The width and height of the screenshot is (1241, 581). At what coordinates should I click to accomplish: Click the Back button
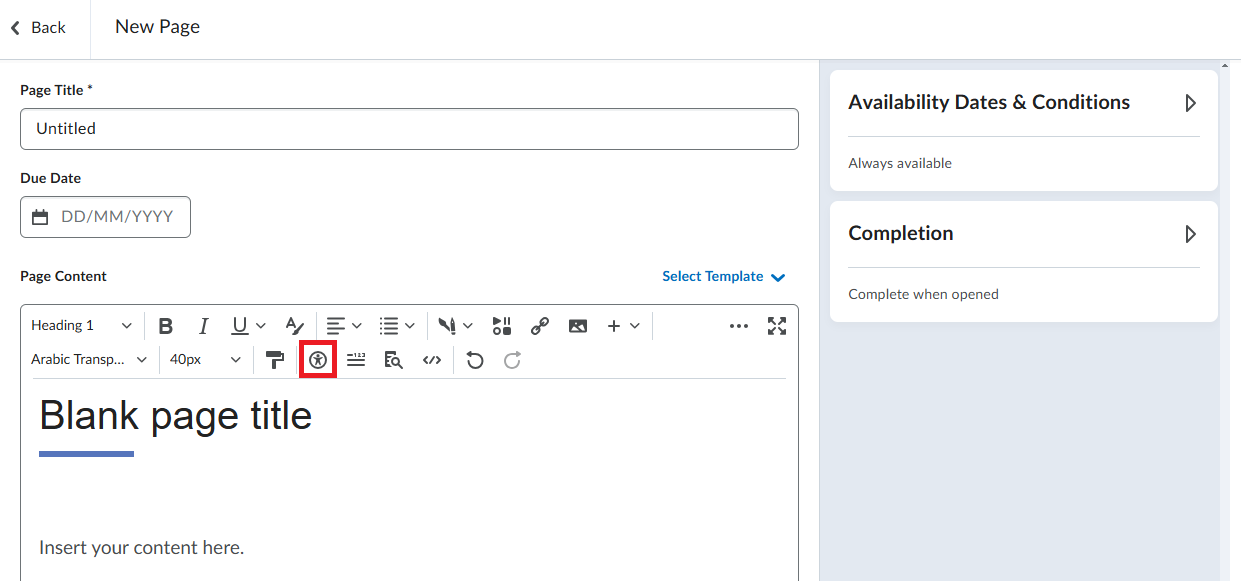(38, 28)
